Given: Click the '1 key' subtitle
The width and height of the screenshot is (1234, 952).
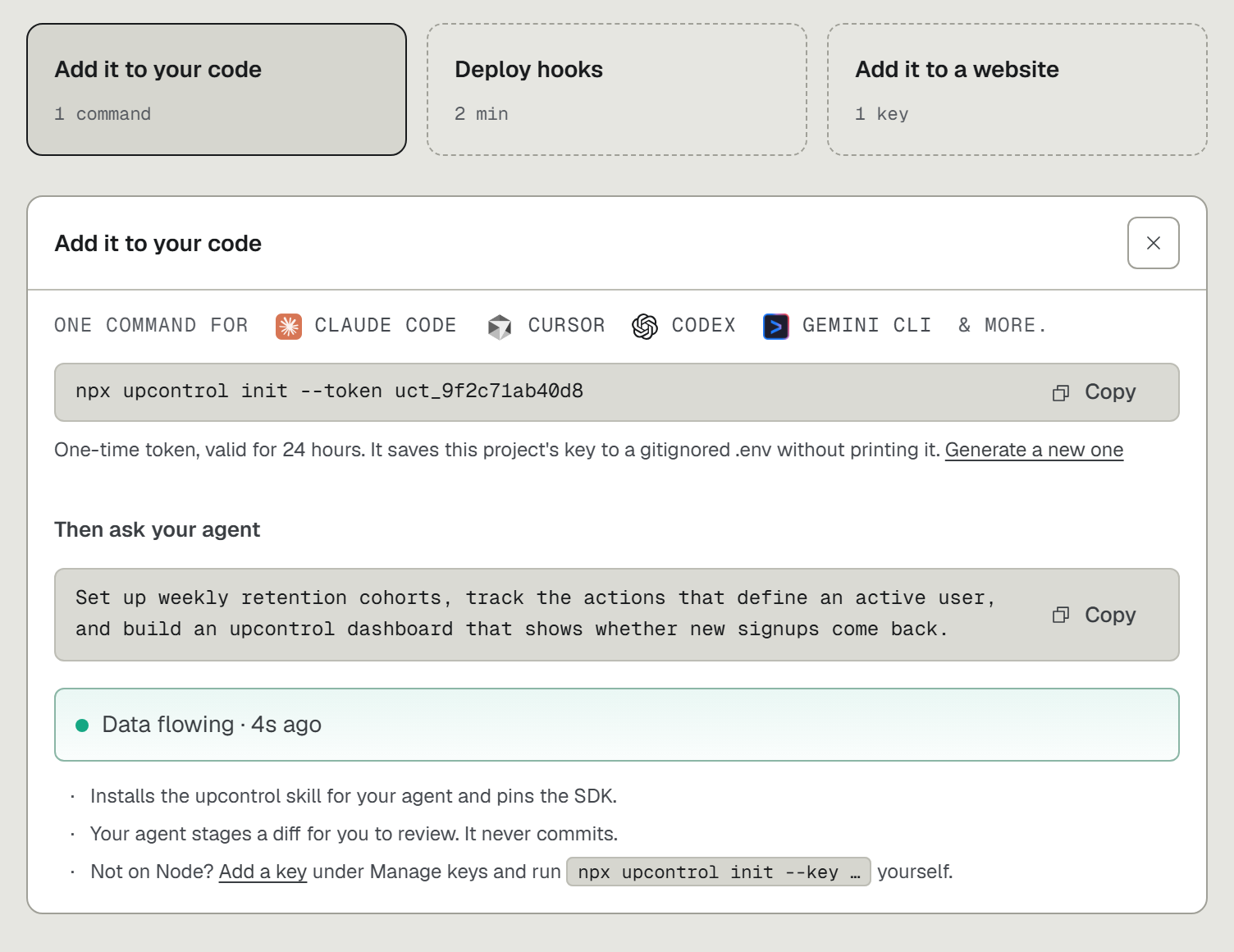Looking at the screenshot, I should click(x=882, y=114).
